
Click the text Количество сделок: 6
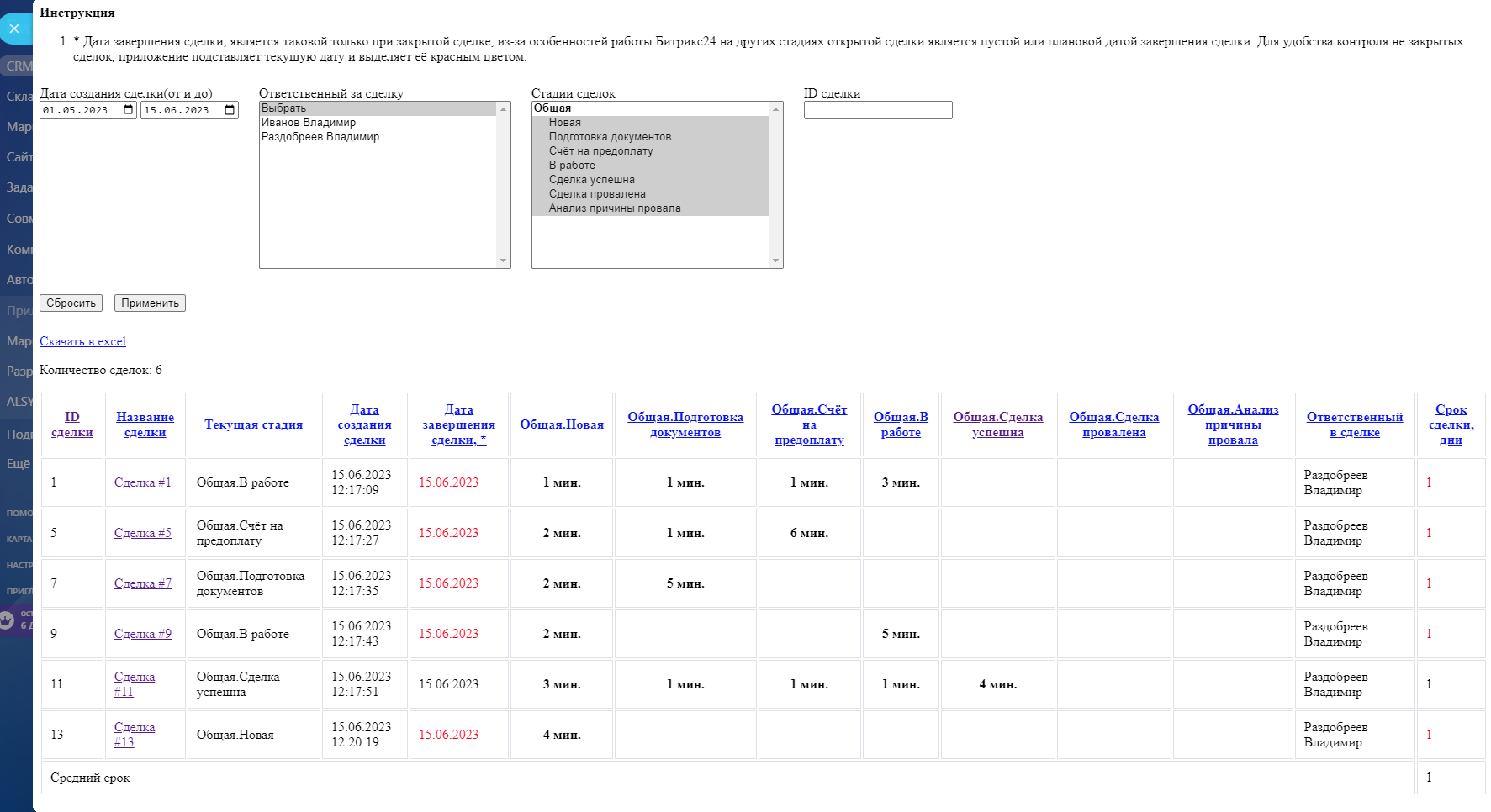click(101, 370)
